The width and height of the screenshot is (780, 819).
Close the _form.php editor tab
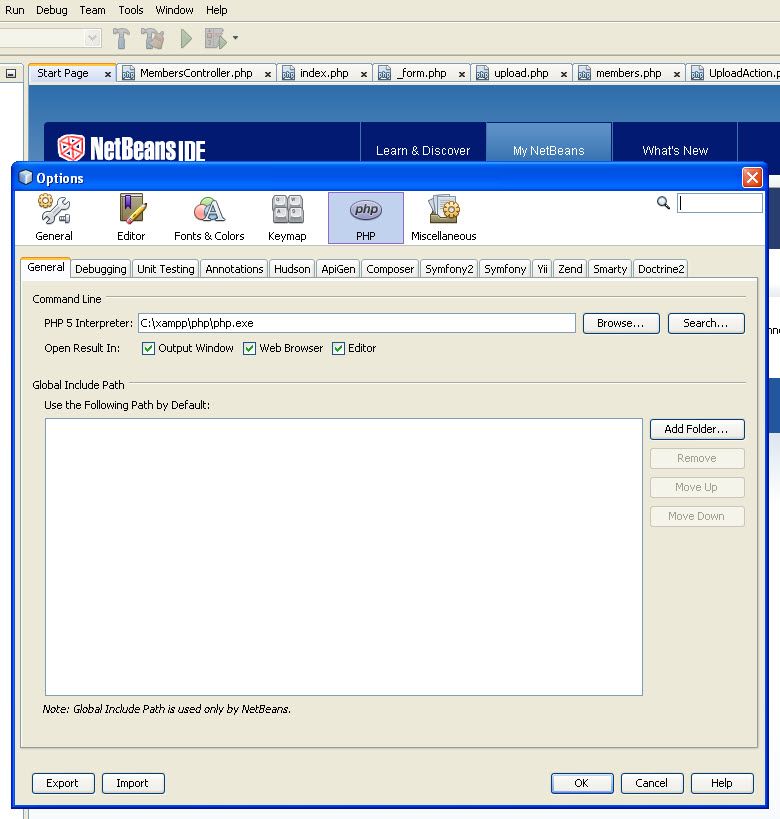click(462, 74)
